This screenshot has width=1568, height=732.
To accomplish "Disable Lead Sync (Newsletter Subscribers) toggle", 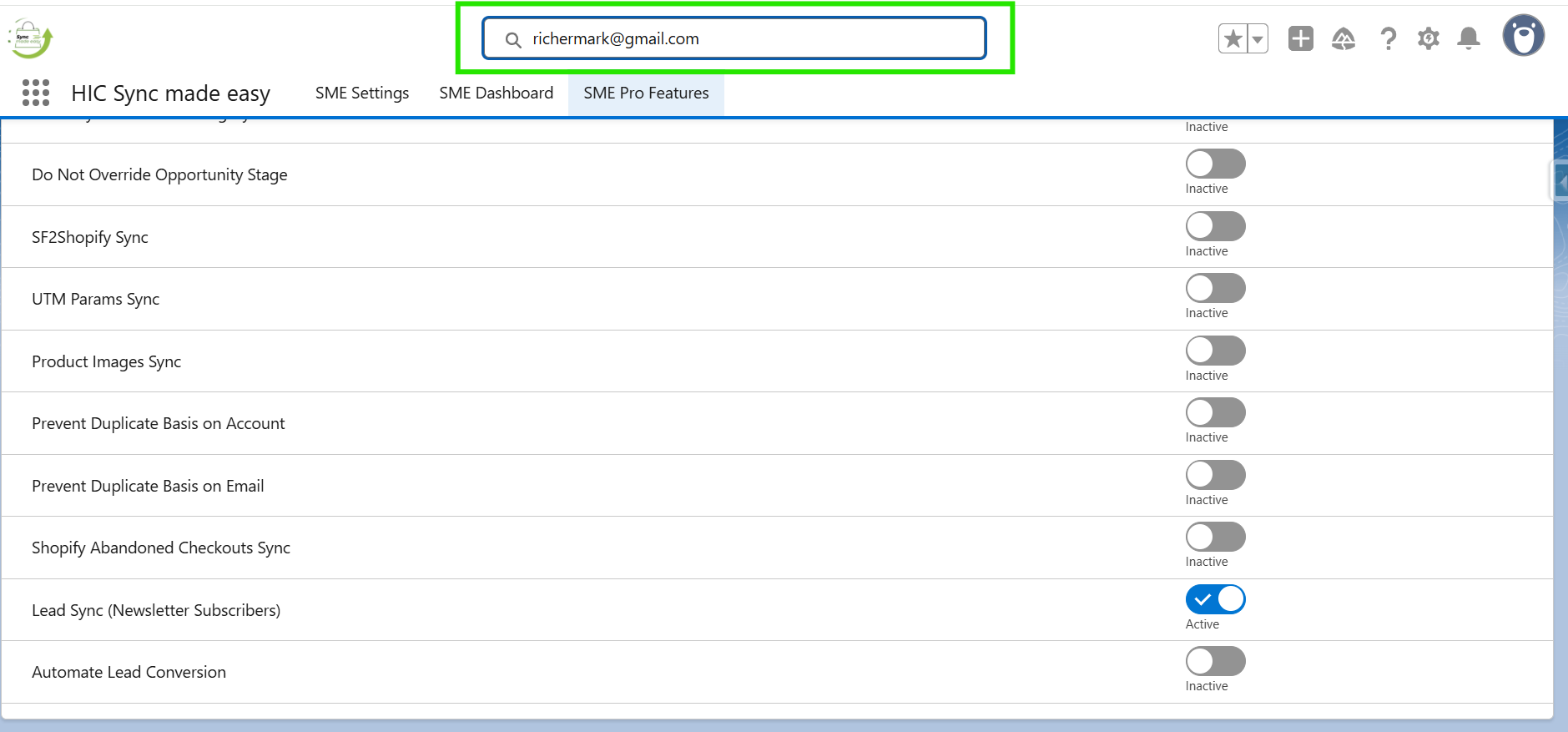I will pos(1216,599).
